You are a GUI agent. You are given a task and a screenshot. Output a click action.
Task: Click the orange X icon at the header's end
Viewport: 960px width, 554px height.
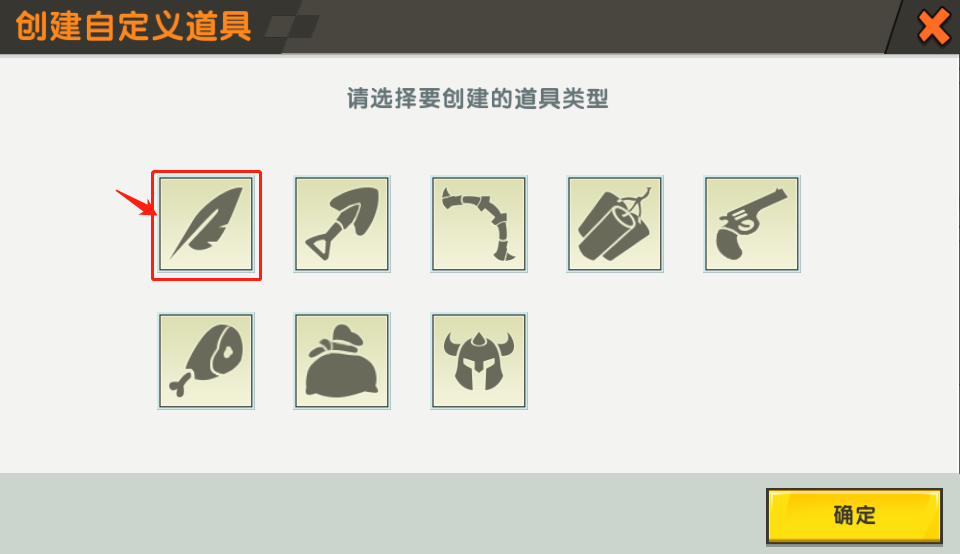point(933,27)
